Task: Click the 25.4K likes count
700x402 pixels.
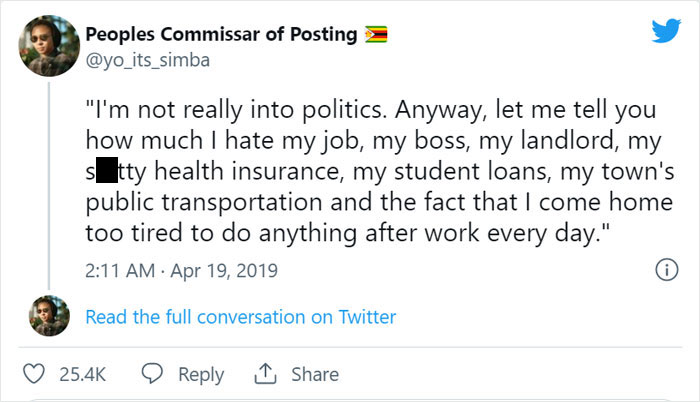Action: click(82, 374)
